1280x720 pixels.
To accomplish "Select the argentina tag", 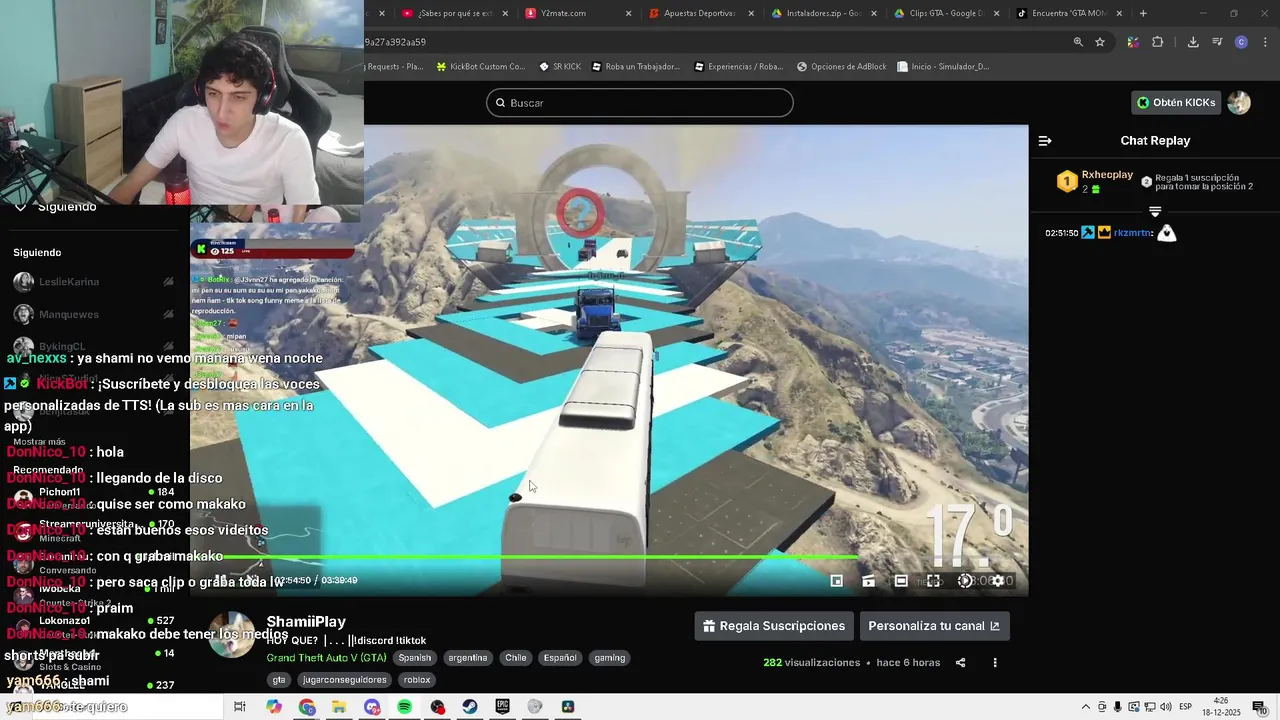I will click(468, 658).
